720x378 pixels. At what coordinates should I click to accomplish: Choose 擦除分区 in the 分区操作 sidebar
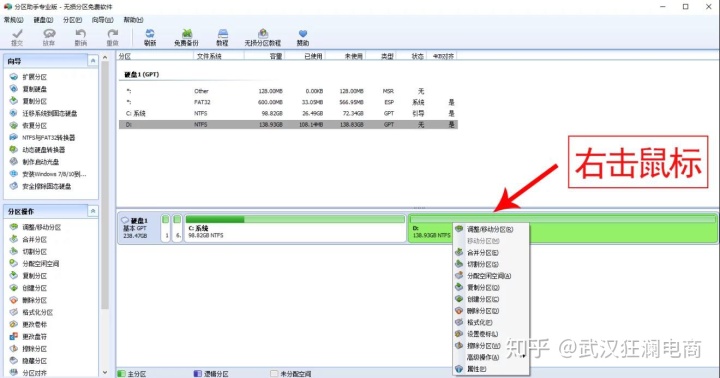28,349
